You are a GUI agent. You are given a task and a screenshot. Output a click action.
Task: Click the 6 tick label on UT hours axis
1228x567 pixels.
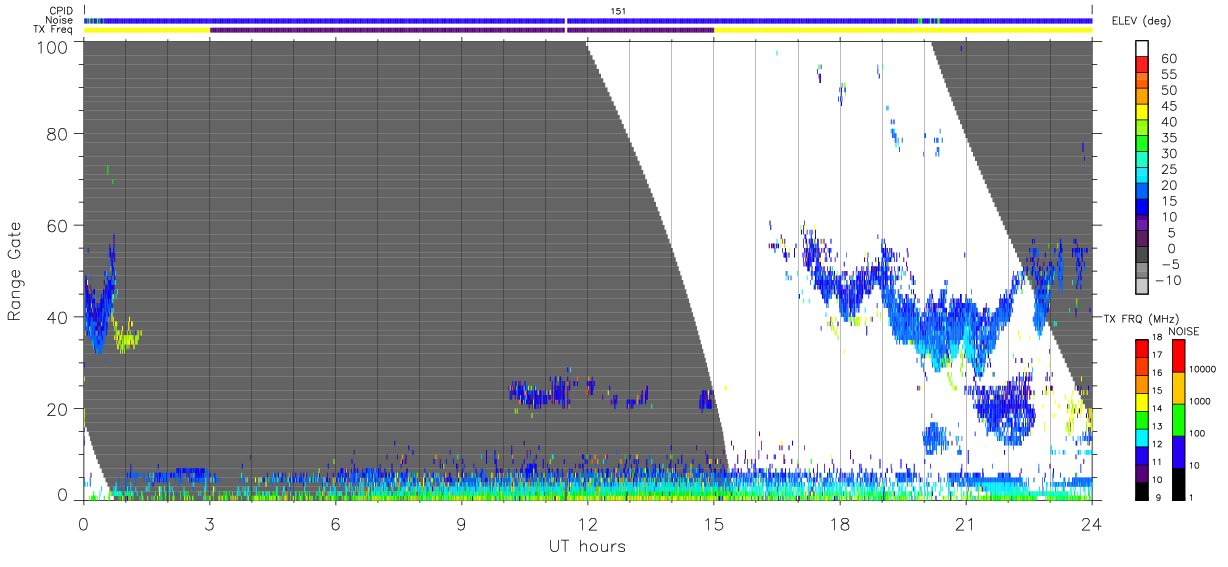click(x=335, y=524)
